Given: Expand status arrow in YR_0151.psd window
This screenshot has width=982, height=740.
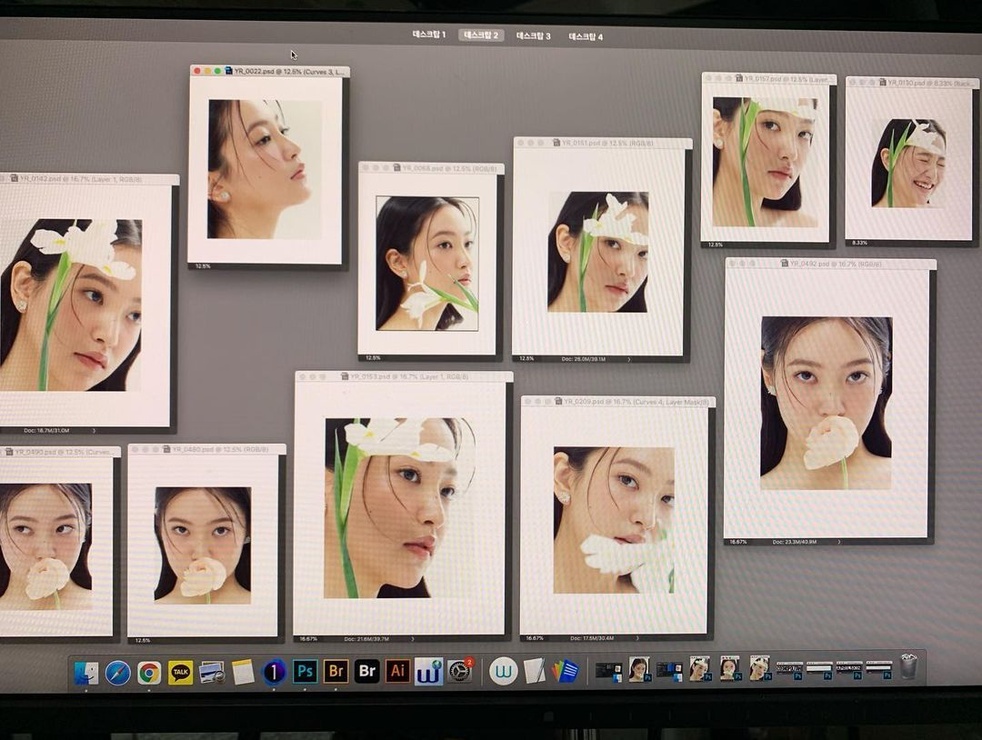Looking at the screenshot, I should tap(629, 359).
